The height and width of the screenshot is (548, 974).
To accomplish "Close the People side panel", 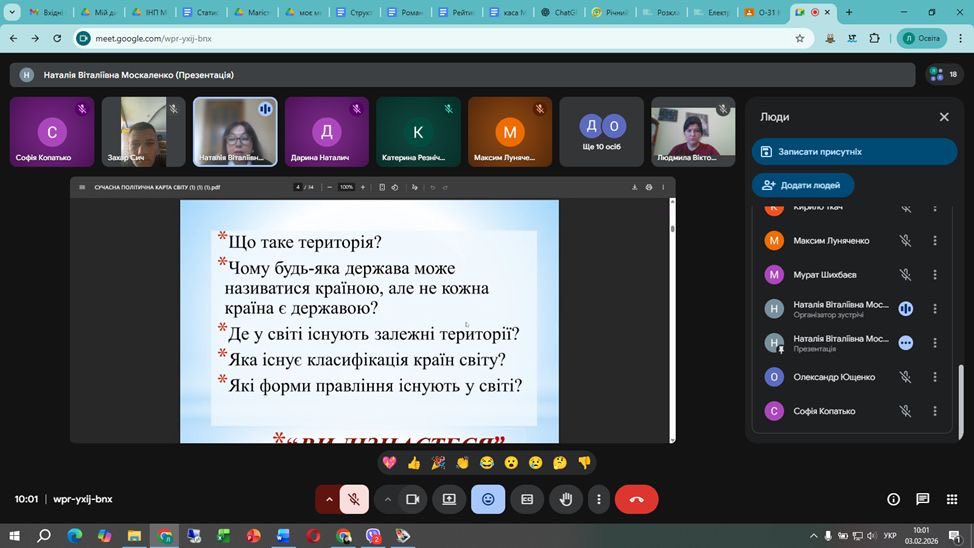I will [944, 117].
